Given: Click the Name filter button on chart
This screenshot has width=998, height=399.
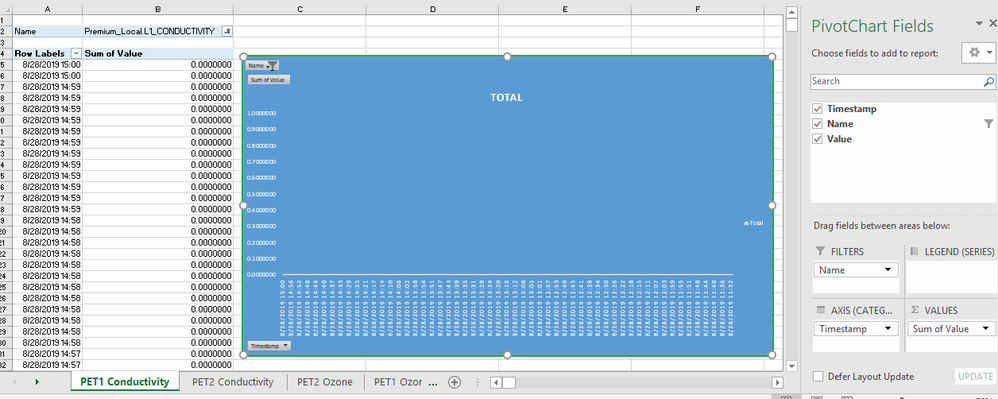Looking at the screenshot, I should point(263,66).
